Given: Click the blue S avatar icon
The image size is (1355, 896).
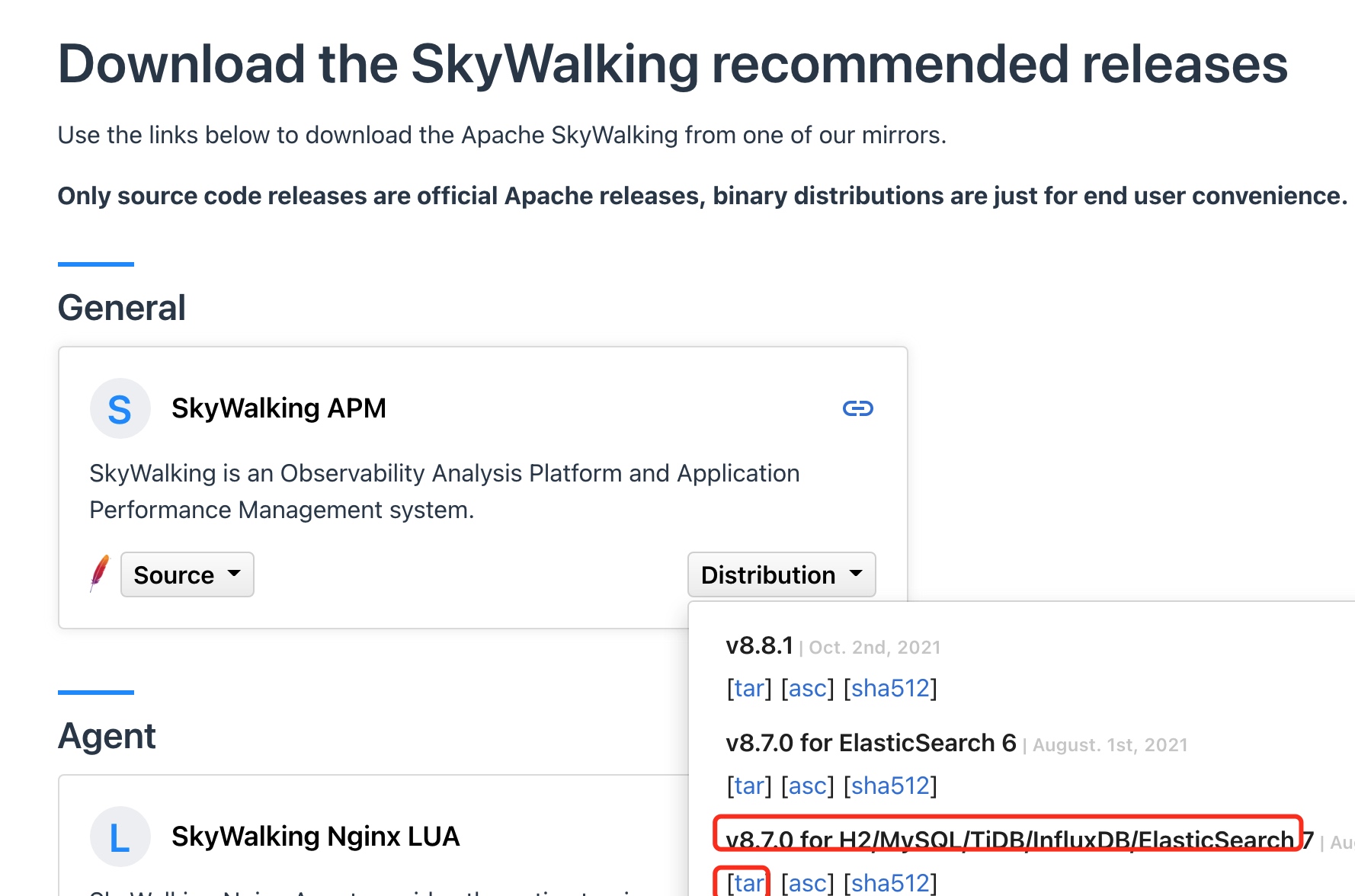Looking at the screenshot, I should [120, 409].
